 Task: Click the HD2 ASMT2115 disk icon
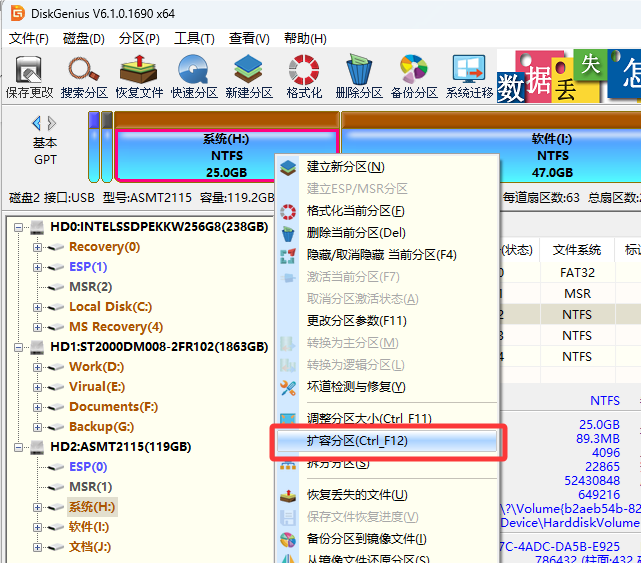[37, 447]
